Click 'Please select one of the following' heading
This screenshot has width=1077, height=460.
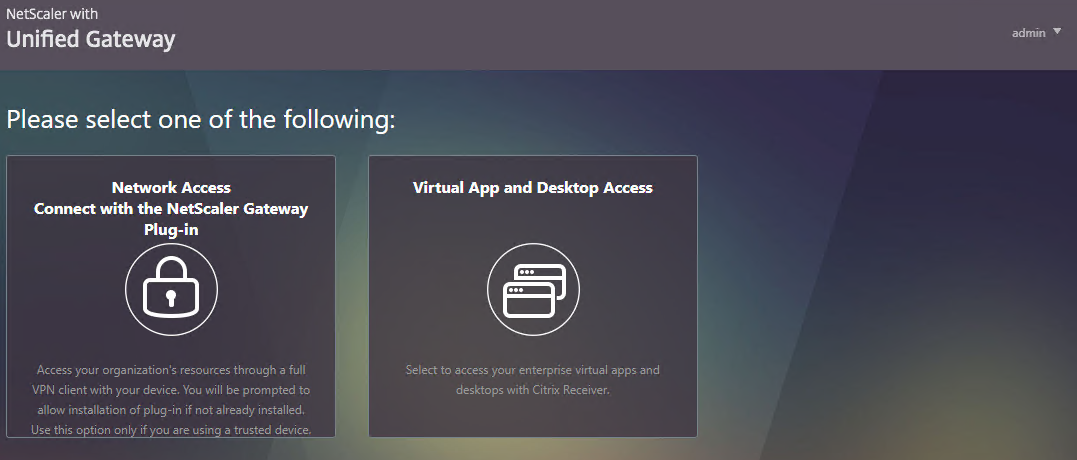click(201, 120)
